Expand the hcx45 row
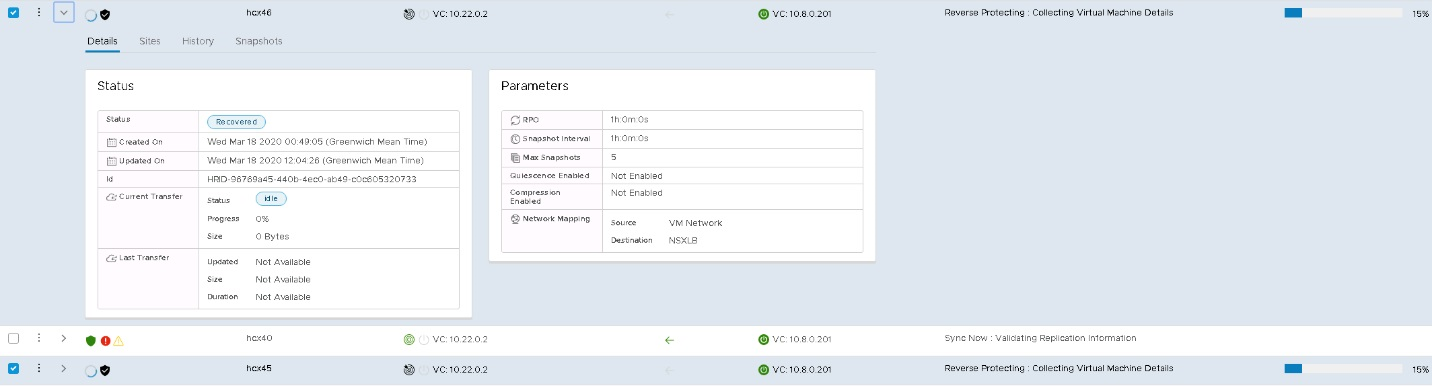 63,368
